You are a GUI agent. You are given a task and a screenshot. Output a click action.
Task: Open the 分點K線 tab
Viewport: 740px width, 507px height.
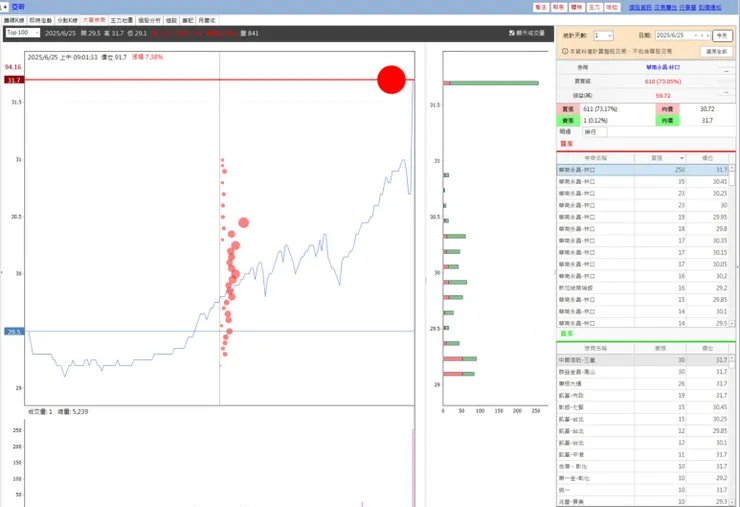click(x=67, y=20)
